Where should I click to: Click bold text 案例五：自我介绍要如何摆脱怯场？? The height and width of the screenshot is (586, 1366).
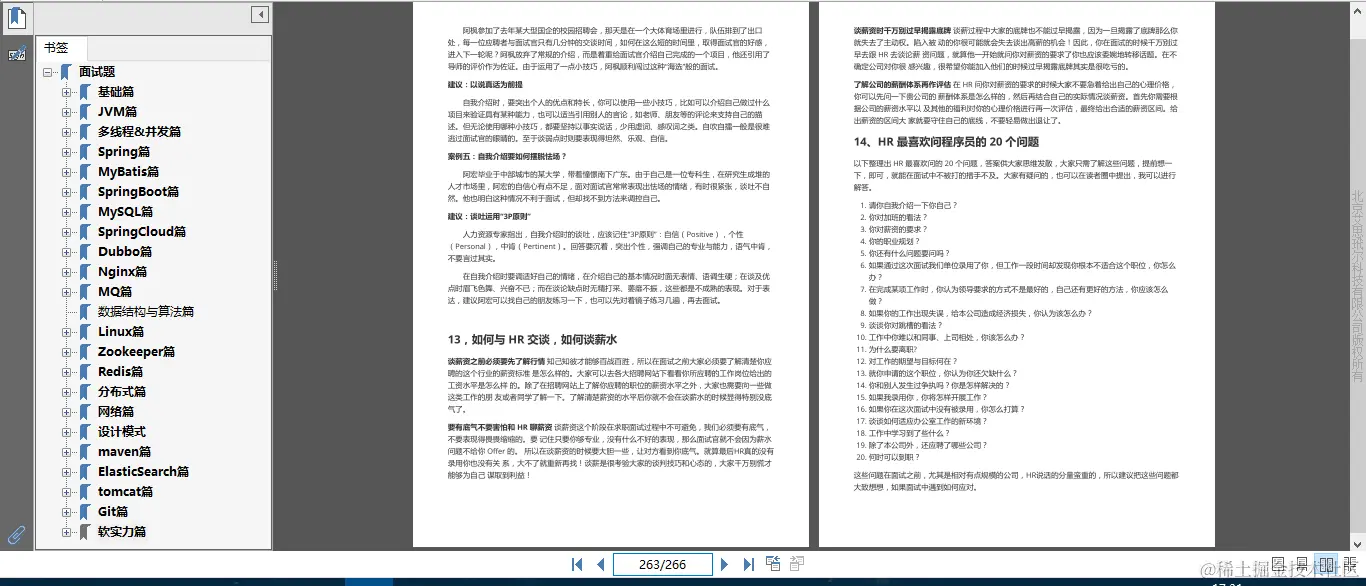click(506, 157)
